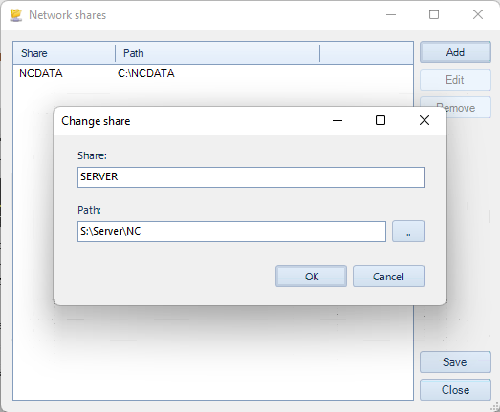Image resolution: width=500 pixels, height=412 pixels.
Task: Click the Close button below Save
Action: point(455,390)
